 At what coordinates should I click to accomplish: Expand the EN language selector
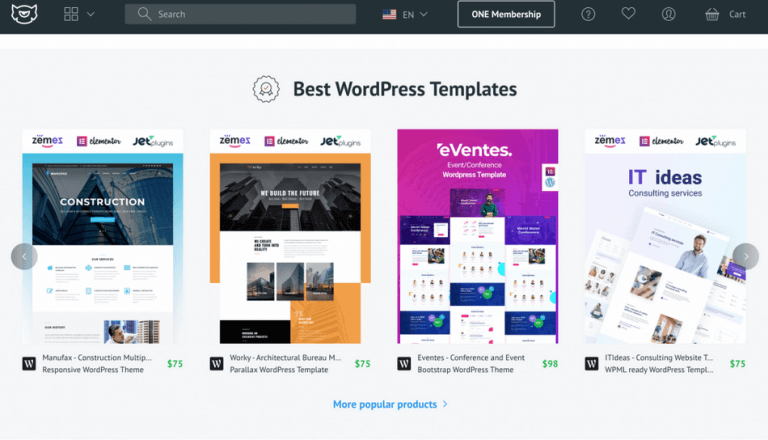click(x=405, y=14)
